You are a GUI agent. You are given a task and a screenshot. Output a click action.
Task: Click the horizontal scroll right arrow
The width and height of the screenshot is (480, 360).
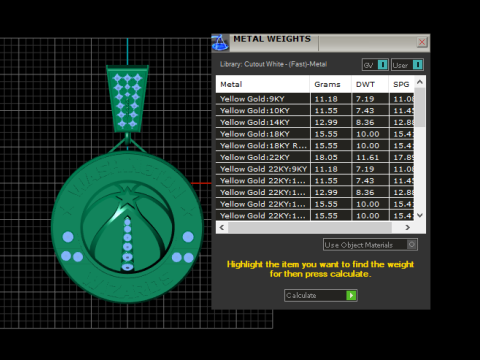click(x=407, y=227)
